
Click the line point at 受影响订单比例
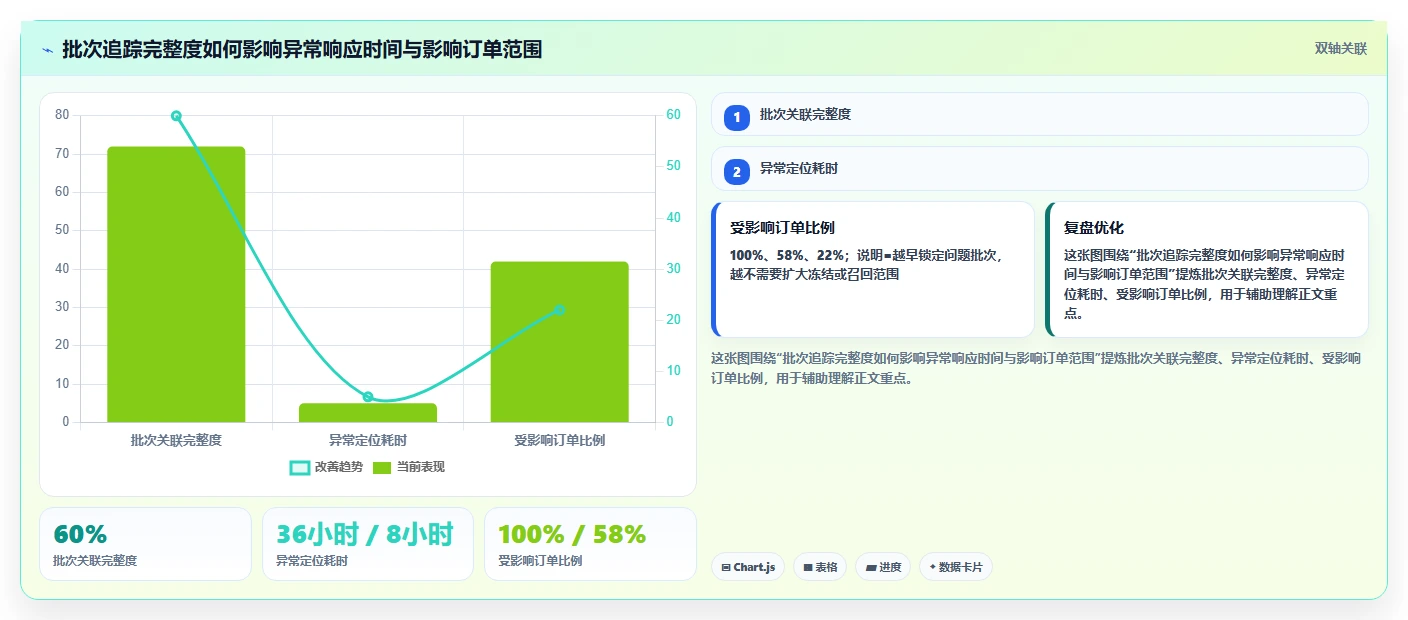click(x=559, y=310)
